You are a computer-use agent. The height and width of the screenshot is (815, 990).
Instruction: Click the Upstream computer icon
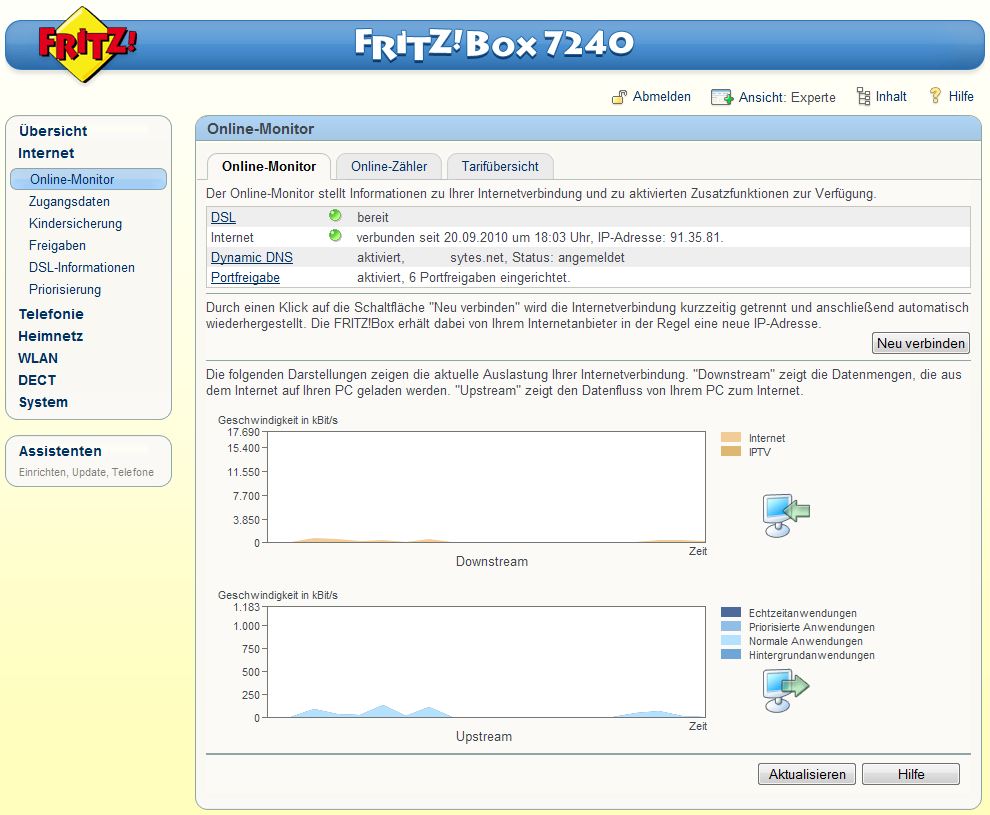pos(785,690)
